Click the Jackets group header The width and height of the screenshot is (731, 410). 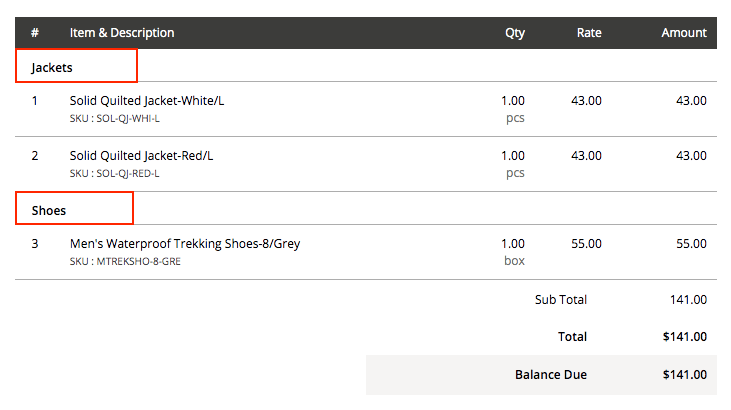click(52, 67)
